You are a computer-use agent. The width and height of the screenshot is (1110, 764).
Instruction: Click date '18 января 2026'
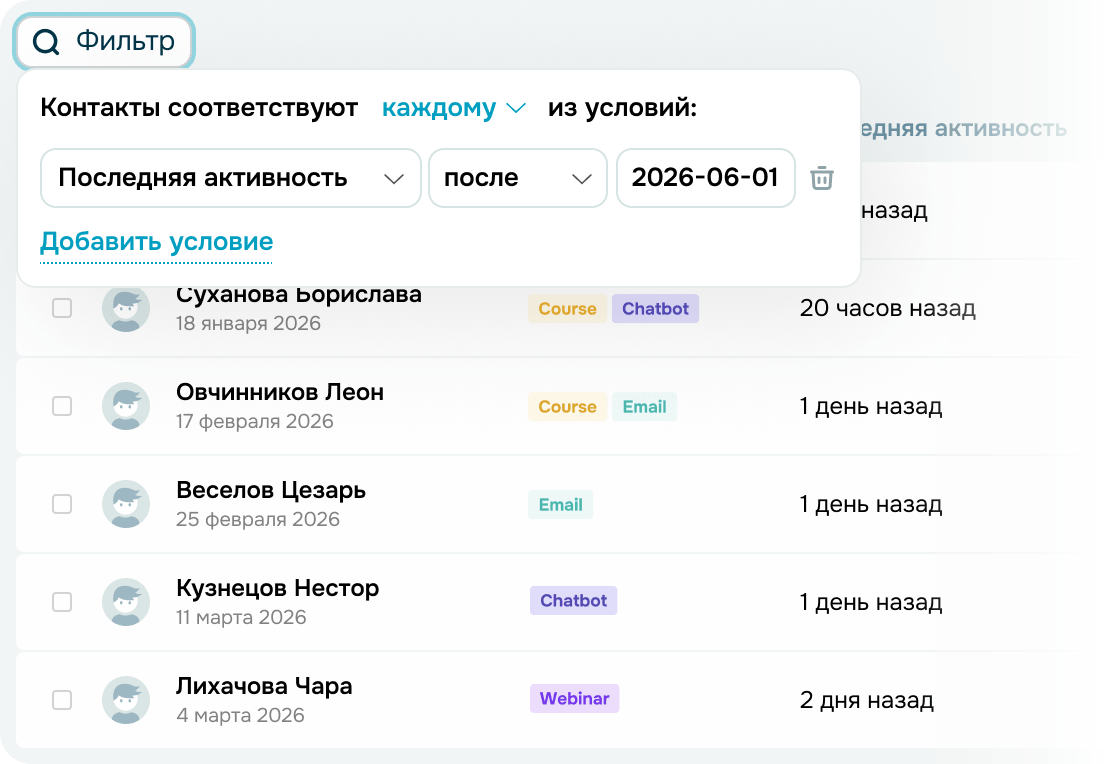pos(248,324)
